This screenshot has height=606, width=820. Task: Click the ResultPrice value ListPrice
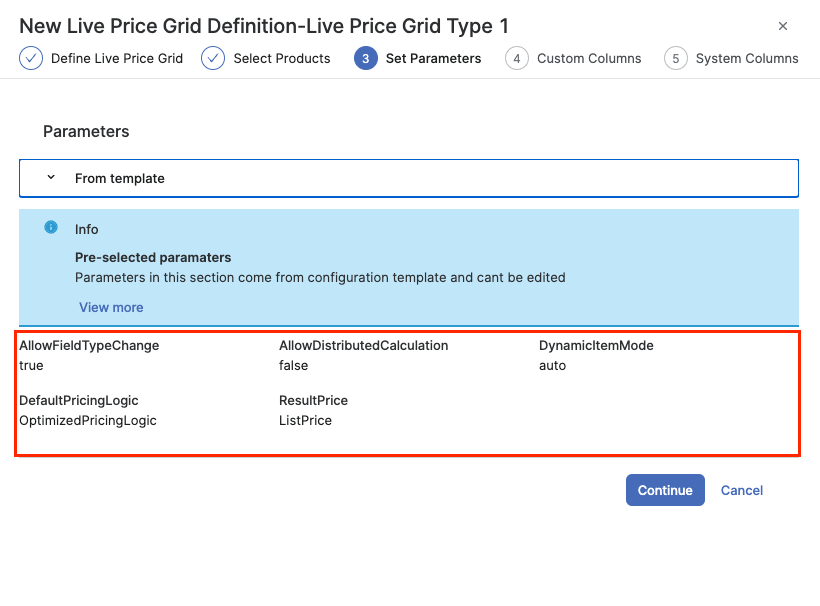305,421
